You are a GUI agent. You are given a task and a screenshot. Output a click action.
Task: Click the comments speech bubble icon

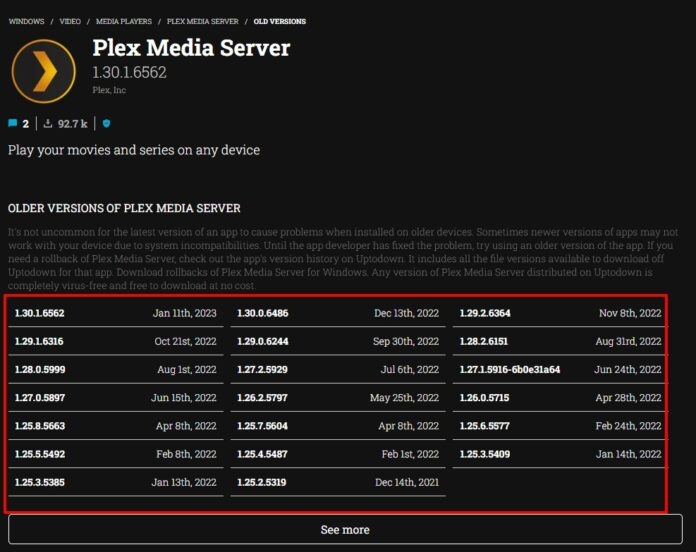coord(13,124)
